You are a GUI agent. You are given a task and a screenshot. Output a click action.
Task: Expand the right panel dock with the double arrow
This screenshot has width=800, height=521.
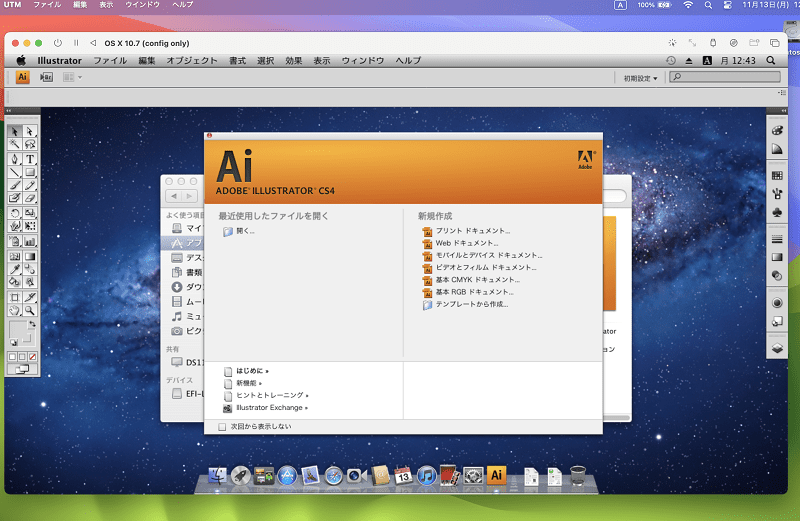click(x=784, y=111)
